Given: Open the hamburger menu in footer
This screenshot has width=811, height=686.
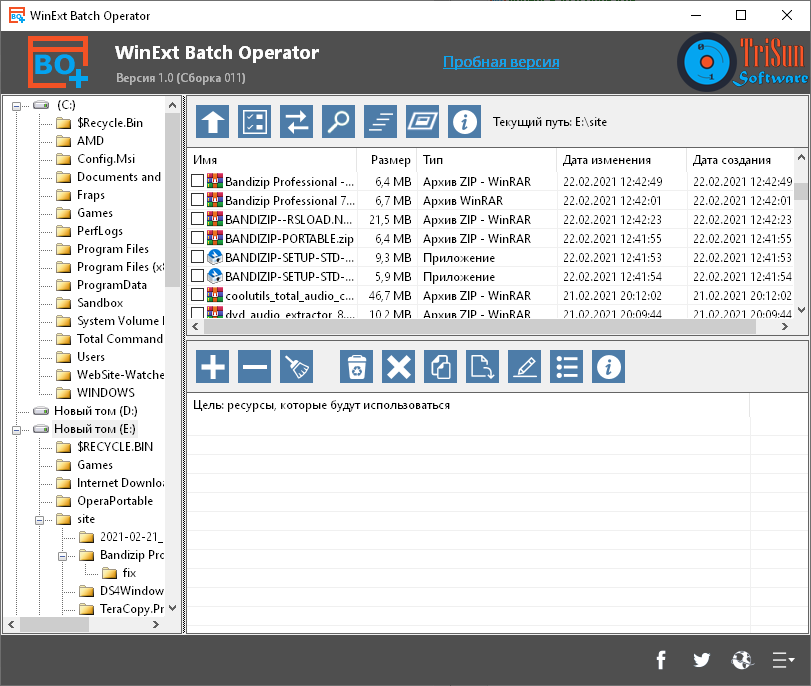Looking at the screenshot, I should [x=783, y=660].
